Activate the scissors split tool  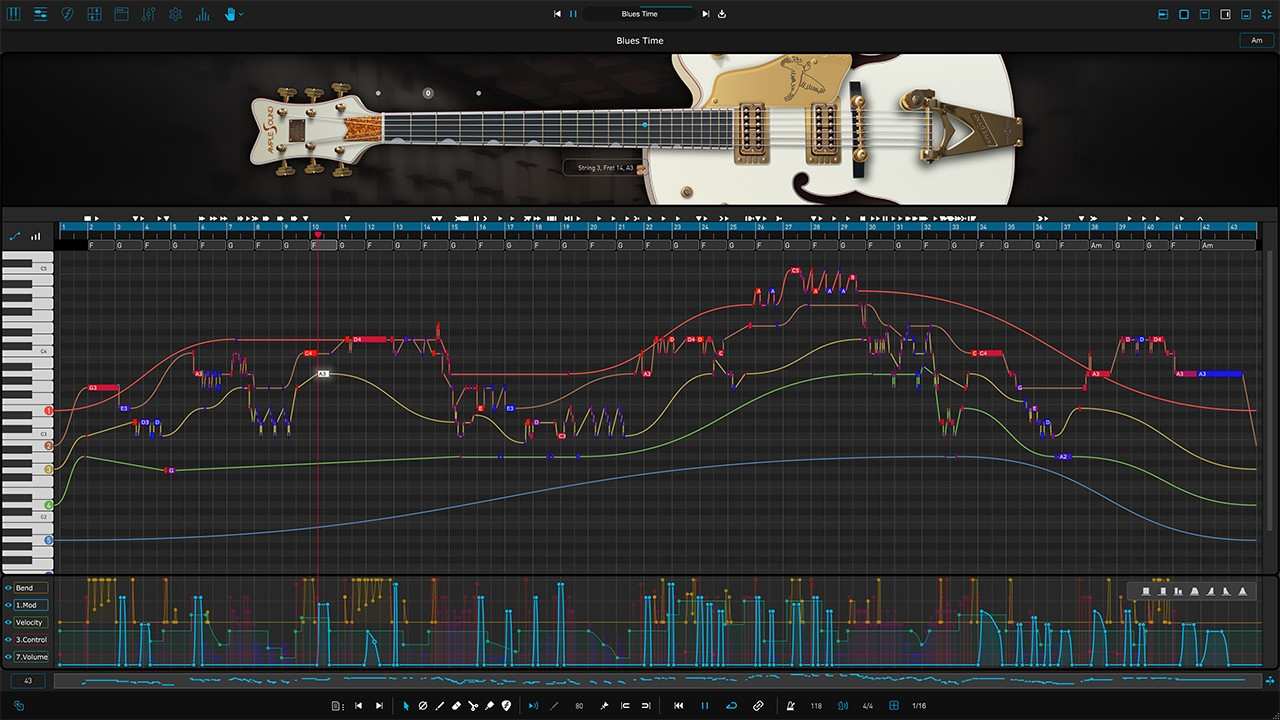pos(472,706)
